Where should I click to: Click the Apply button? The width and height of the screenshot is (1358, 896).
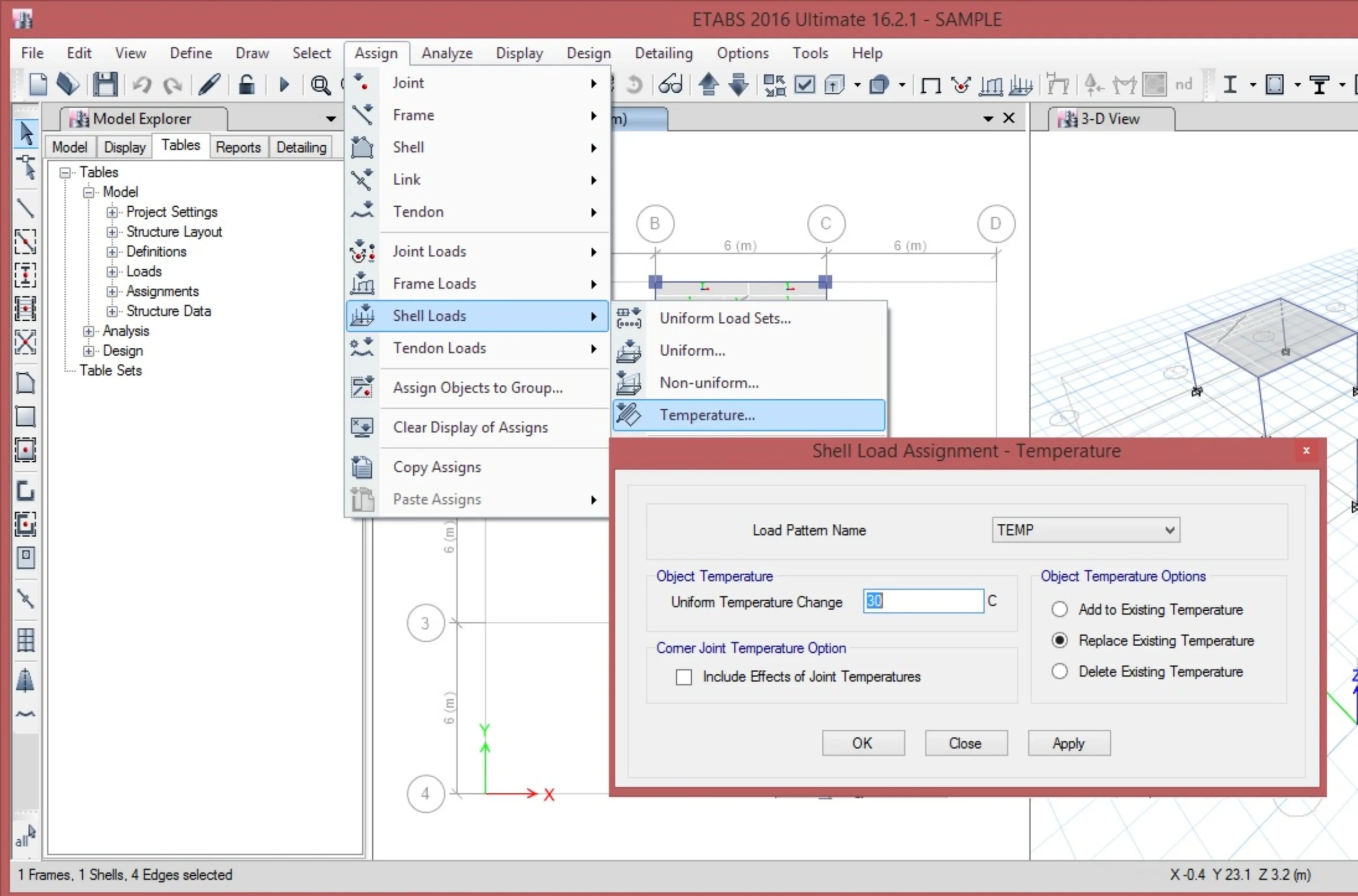point(1069,743)
